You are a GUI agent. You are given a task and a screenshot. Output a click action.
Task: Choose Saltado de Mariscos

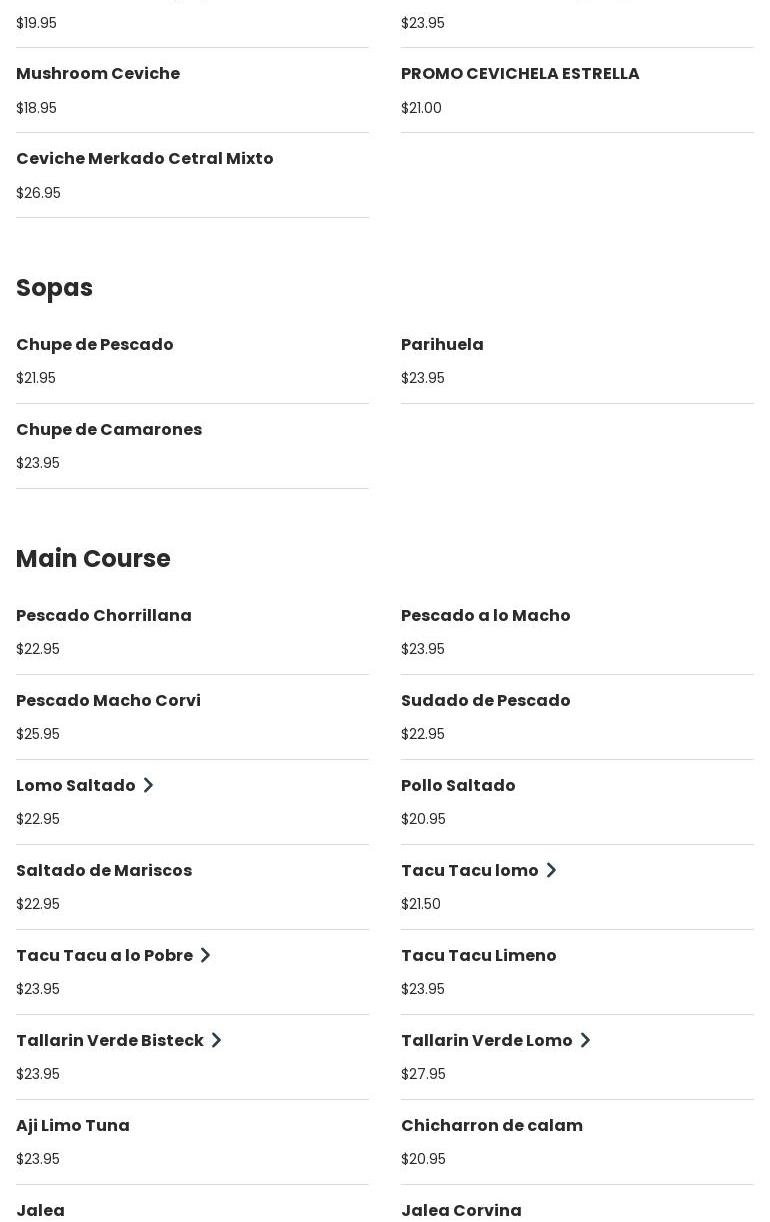[104, 871]
